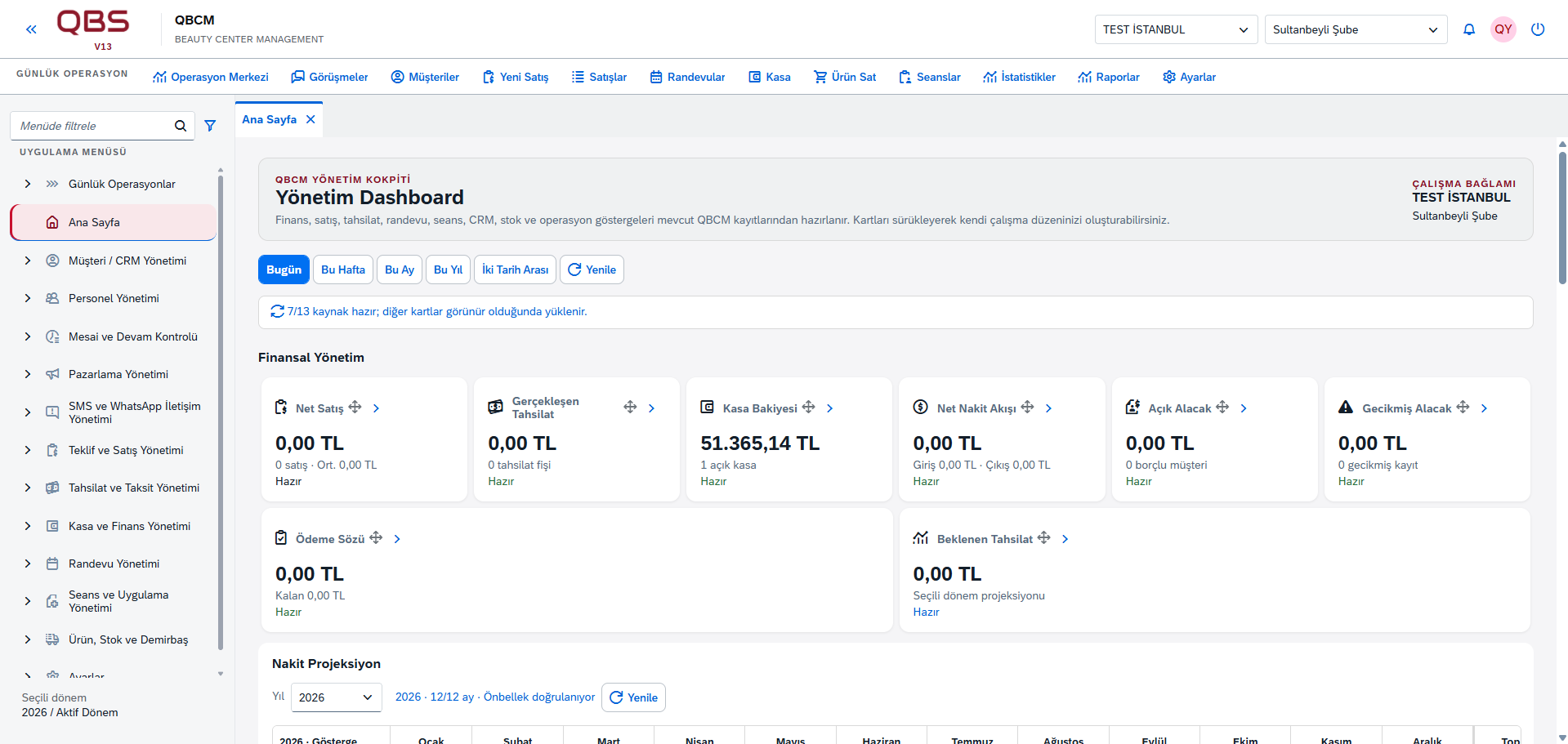Screen dimensions: 1568x744
Task: Expand Müşteri / CRM Yönetimi menu
Action: coord(28,261)
